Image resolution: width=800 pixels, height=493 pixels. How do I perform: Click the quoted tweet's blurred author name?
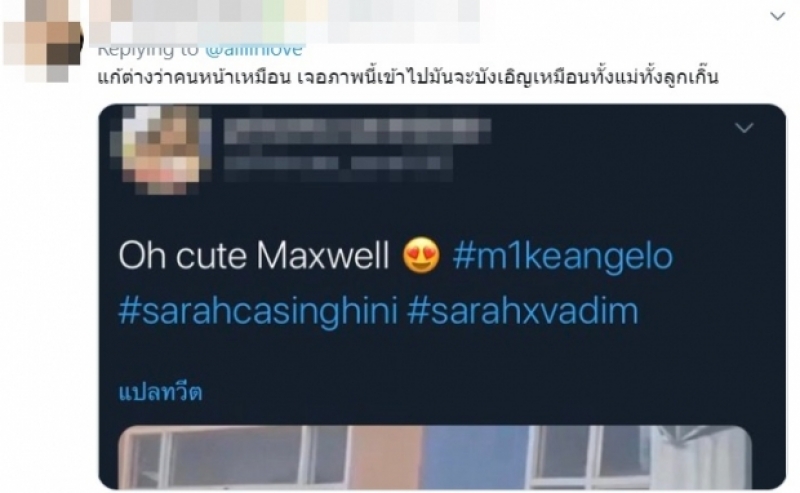point(357,131)
